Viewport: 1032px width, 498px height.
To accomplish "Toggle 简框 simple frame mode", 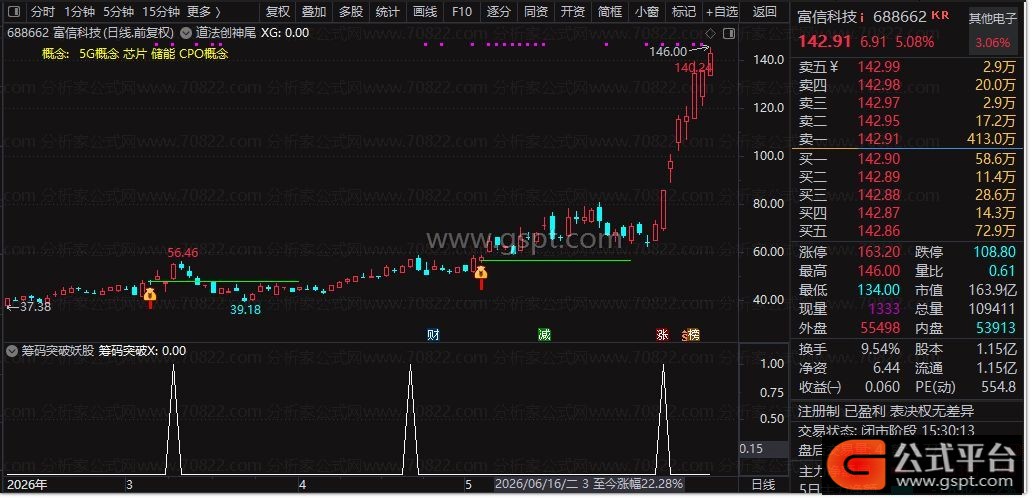I will point(610,11).
